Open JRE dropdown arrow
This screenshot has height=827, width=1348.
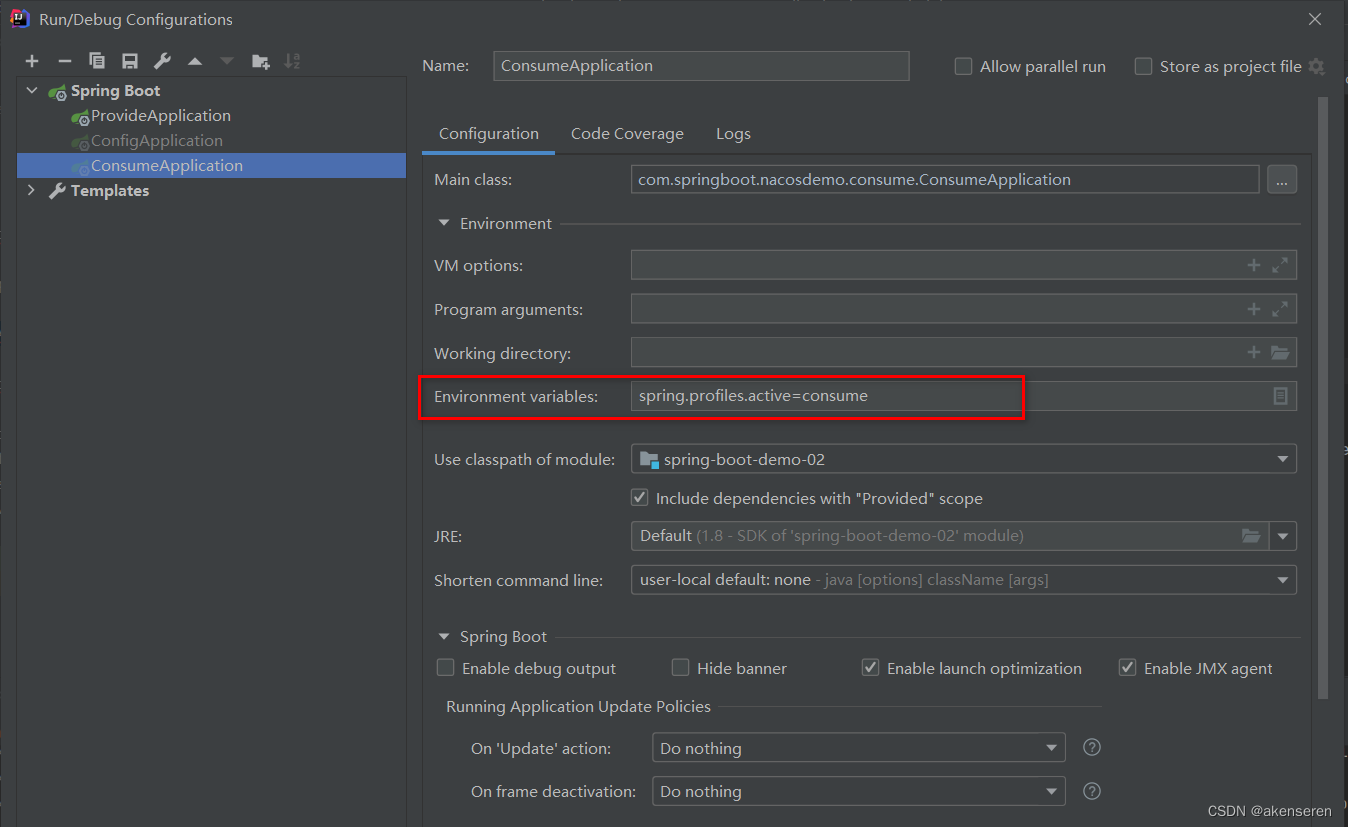tap(1283, 536)
